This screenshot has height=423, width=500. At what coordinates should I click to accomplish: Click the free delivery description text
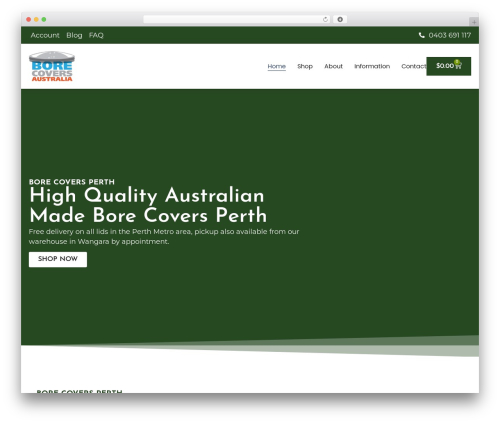(164, 236)
